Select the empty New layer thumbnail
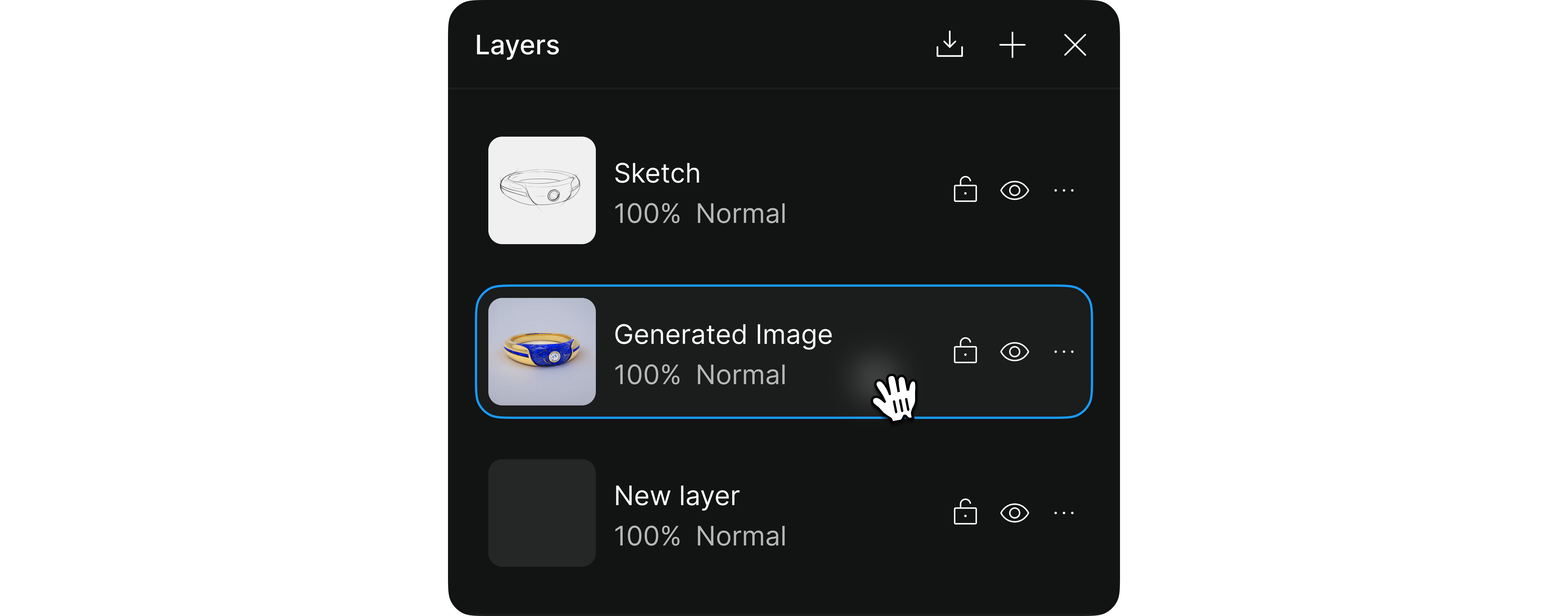1568x616 pixels. point(542,513)
